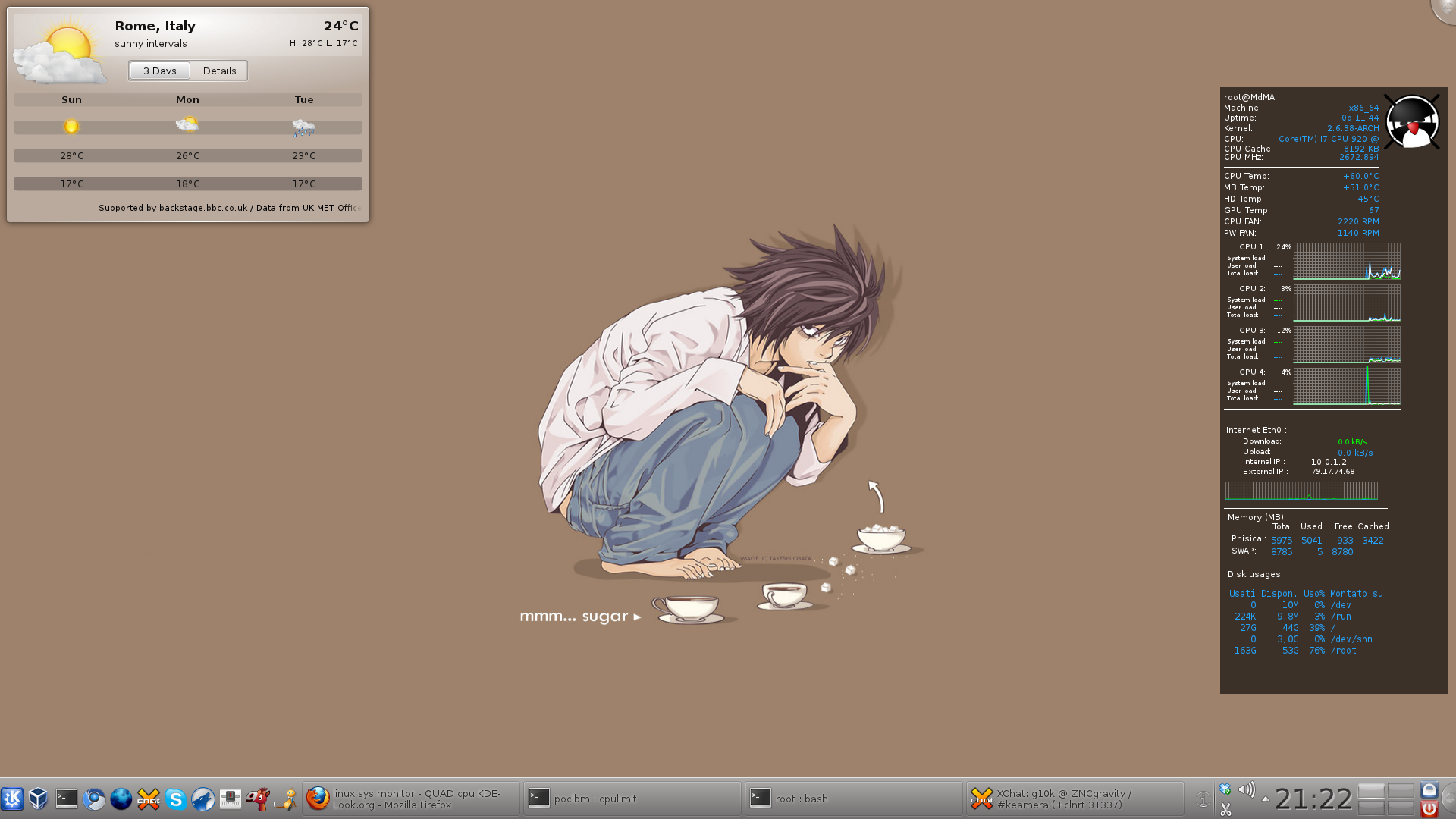1456x819 pixels.
Task: Click the Tuesday rain forecast icon
Action: pyautogui.click(x=303, y=127)
